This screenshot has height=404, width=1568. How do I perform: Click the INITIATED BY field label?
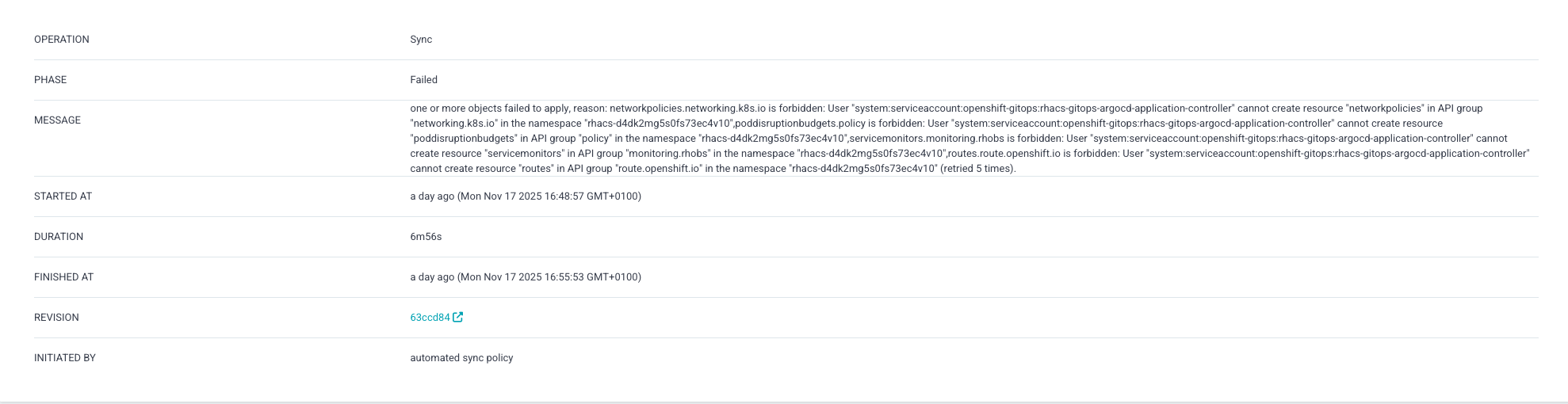tap(65, 358)
